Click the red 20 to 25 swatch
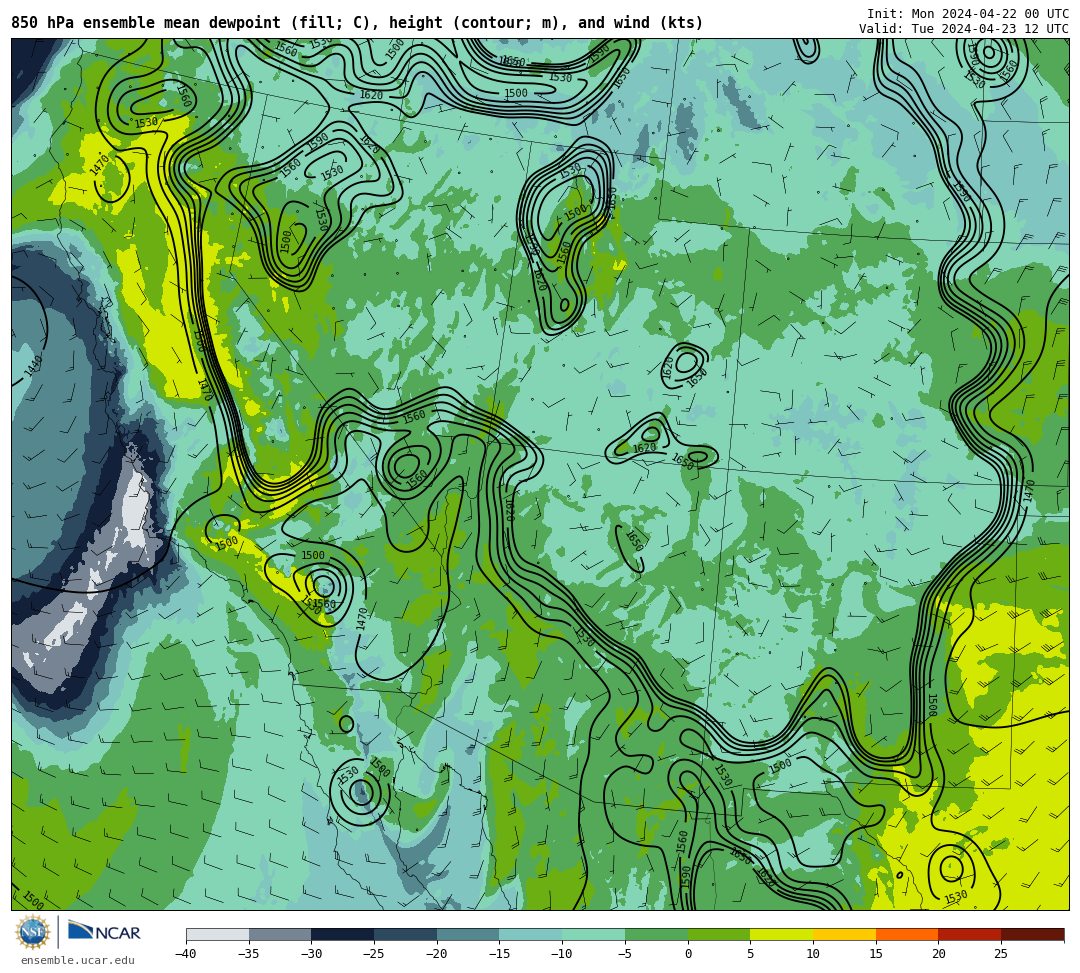1080x973 pixels. pyautogui.click(x=969, y=934)
